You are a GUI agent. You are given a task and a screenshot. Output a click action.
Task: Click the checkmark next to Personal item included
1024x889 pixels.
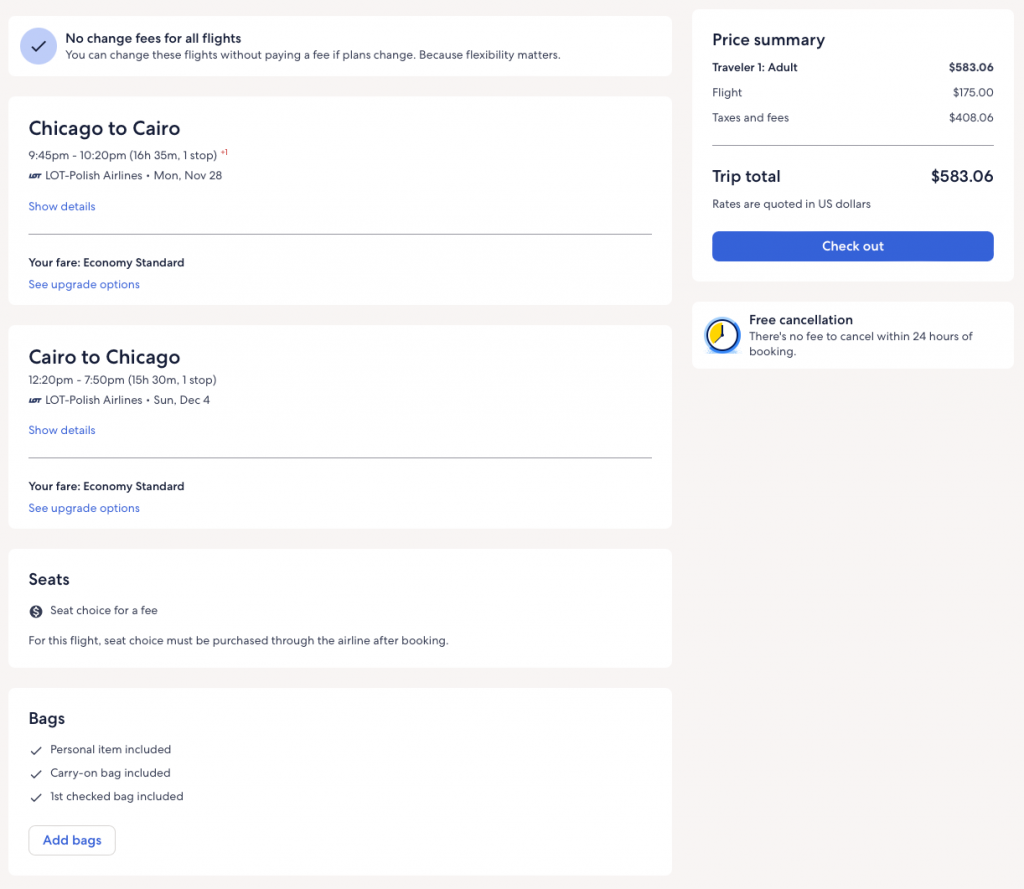(x=36, y=750)
